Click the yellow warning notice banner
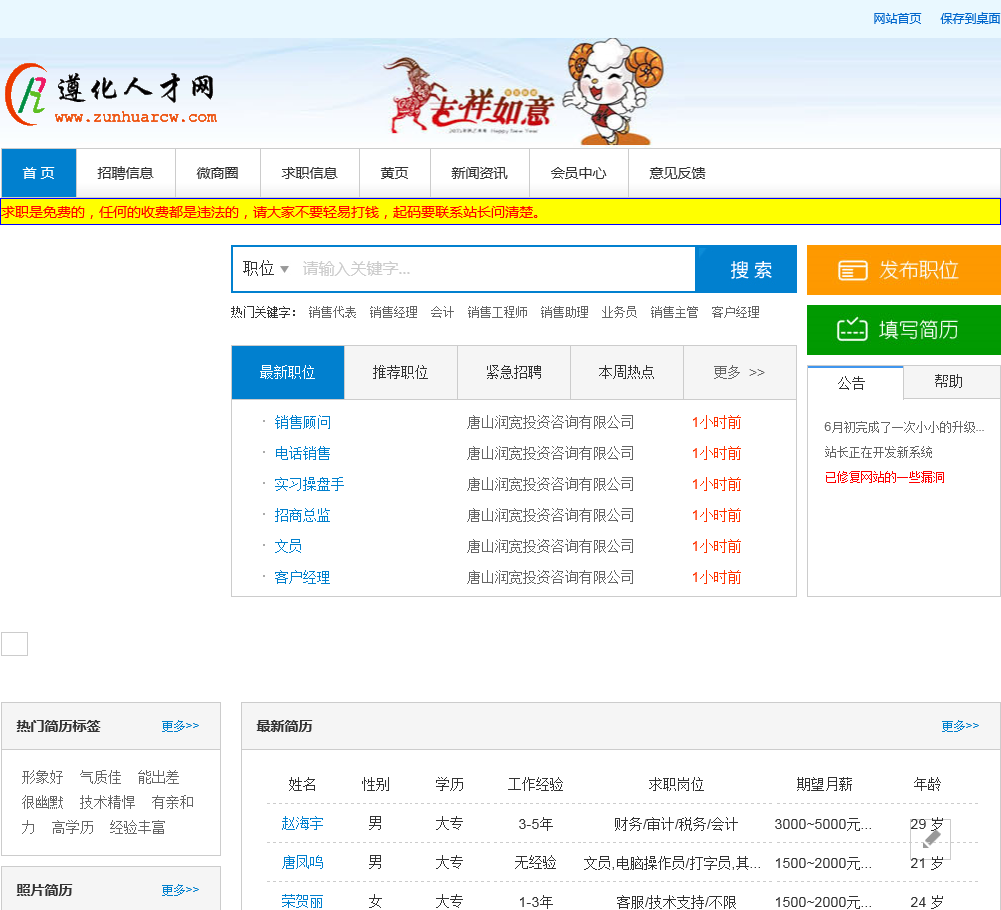The height and width of the screenshot is (910, 1001). point(500,211)
